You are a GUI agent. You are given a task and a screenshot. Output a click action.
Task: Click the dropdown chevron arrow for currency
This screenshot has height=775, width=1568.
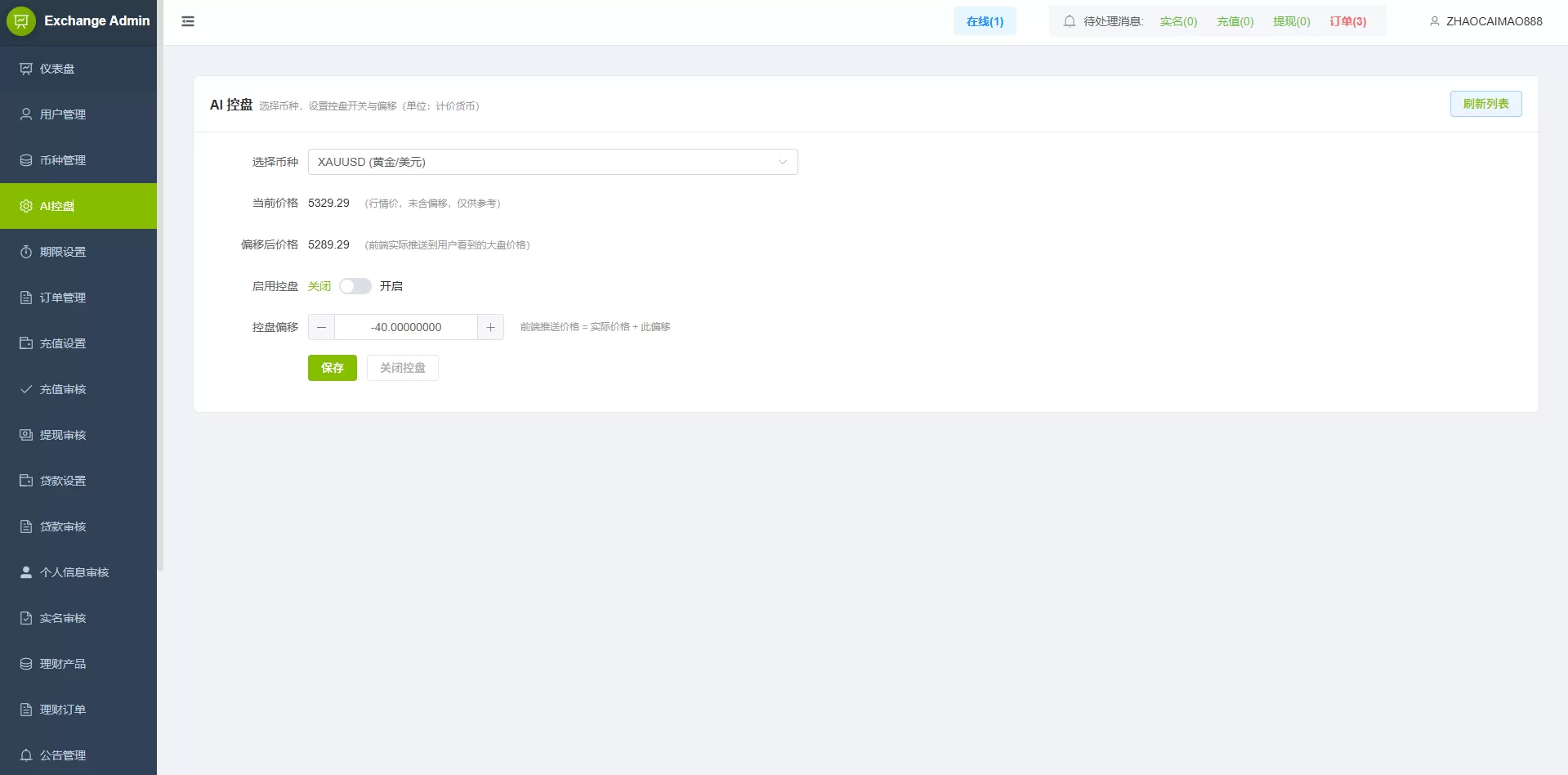tap(782, 162)
